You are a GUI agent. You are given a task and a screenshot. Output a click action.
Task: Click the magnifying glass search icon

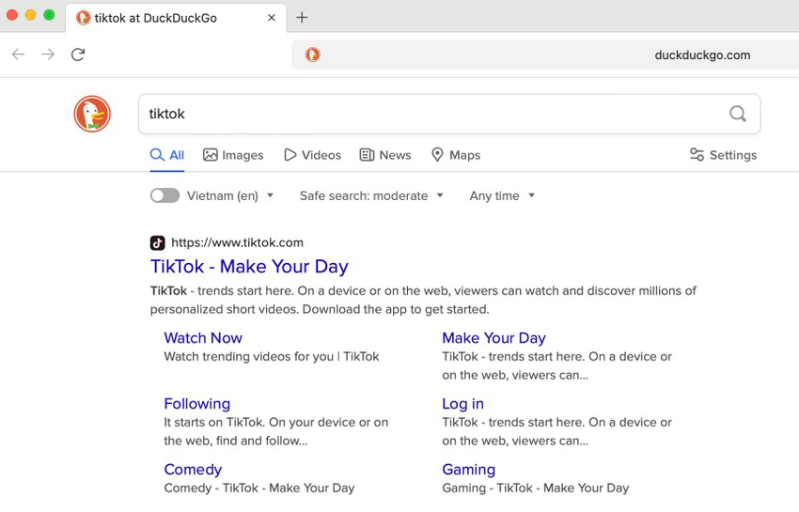click(x=737, y=114)
